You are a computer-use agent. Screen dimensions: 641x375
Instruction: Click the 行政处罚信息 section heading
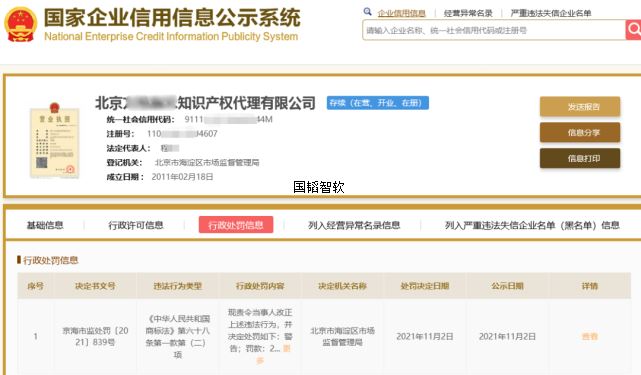[50, 260]
